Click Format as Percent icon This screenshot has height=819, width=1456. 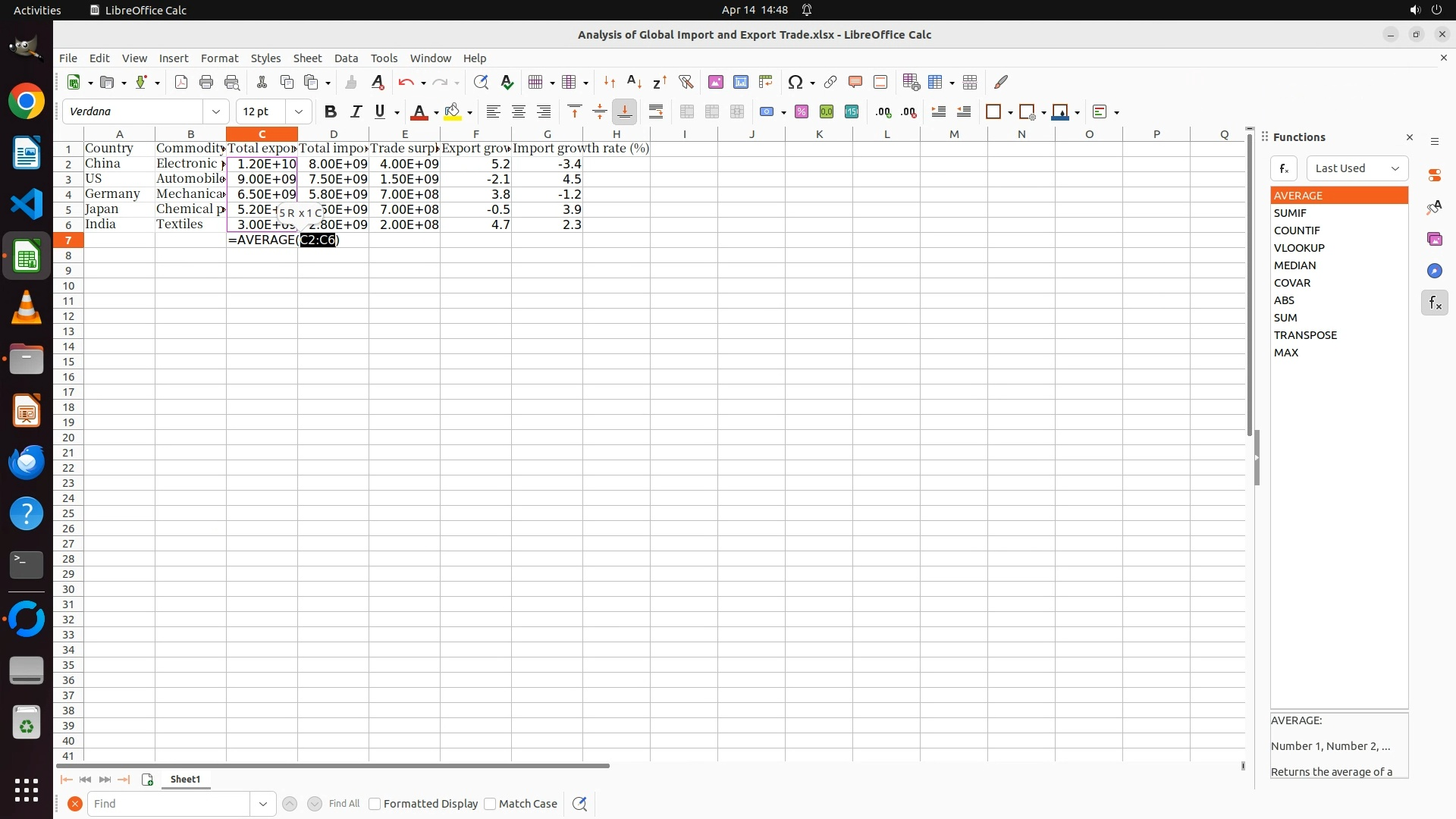click(801, 111)
